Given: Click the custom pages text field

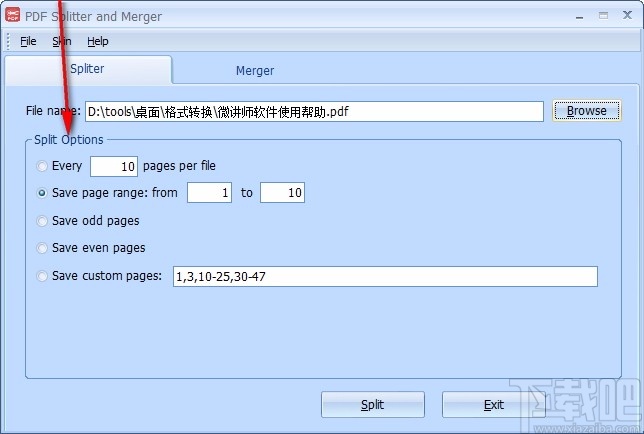Looking at the screenshot, I should 385,276.
